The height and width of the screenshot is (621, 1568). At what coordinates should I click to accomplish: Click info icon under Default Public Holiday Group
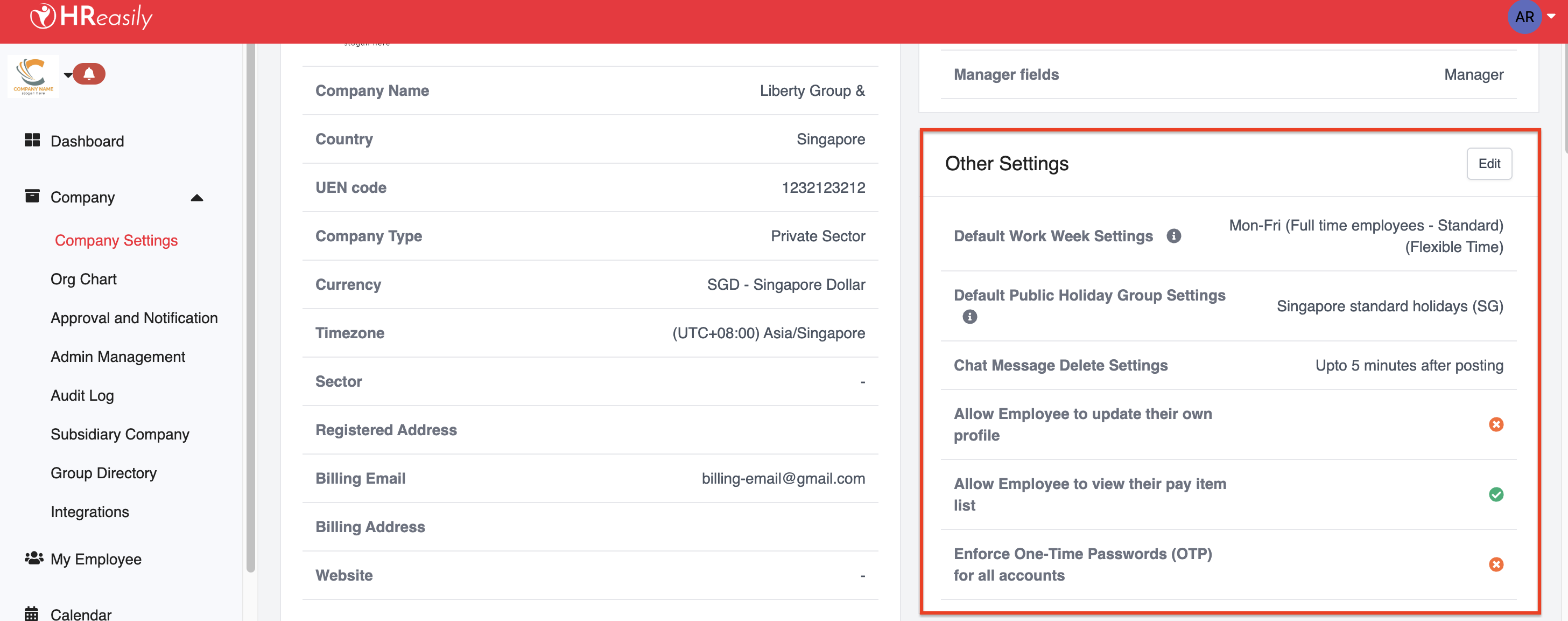969,317
